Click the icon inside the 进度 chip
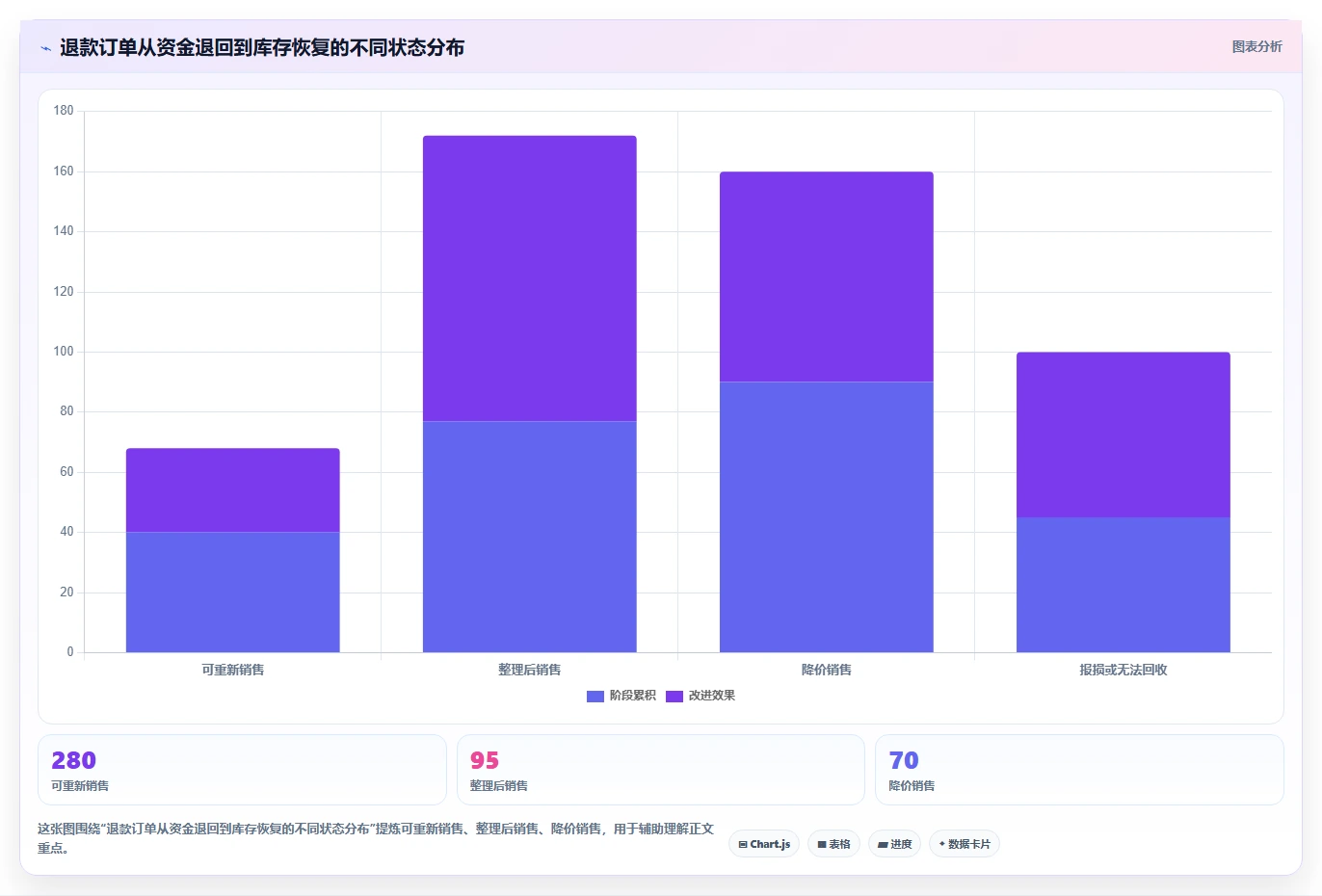Viewport: 1322px width, 896px height. point(883,845)
